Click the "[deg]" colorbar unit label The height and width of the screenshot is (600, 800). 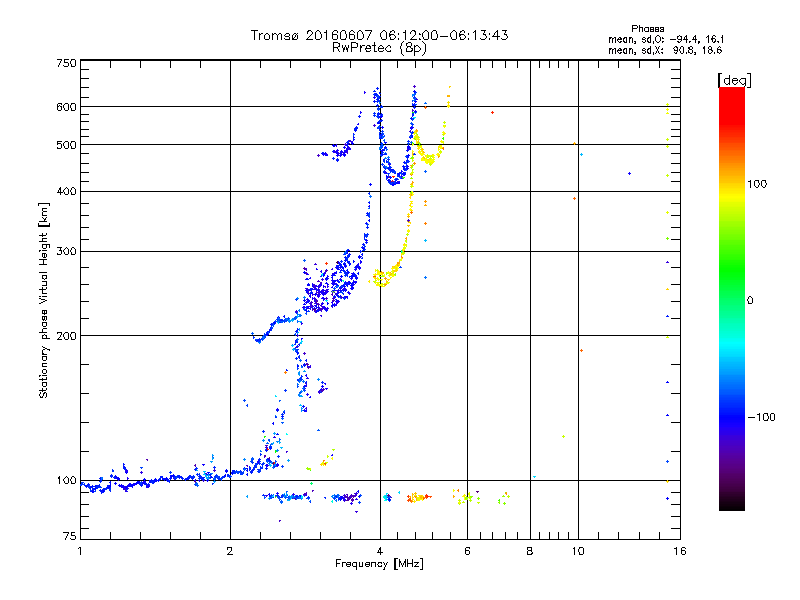734,80
